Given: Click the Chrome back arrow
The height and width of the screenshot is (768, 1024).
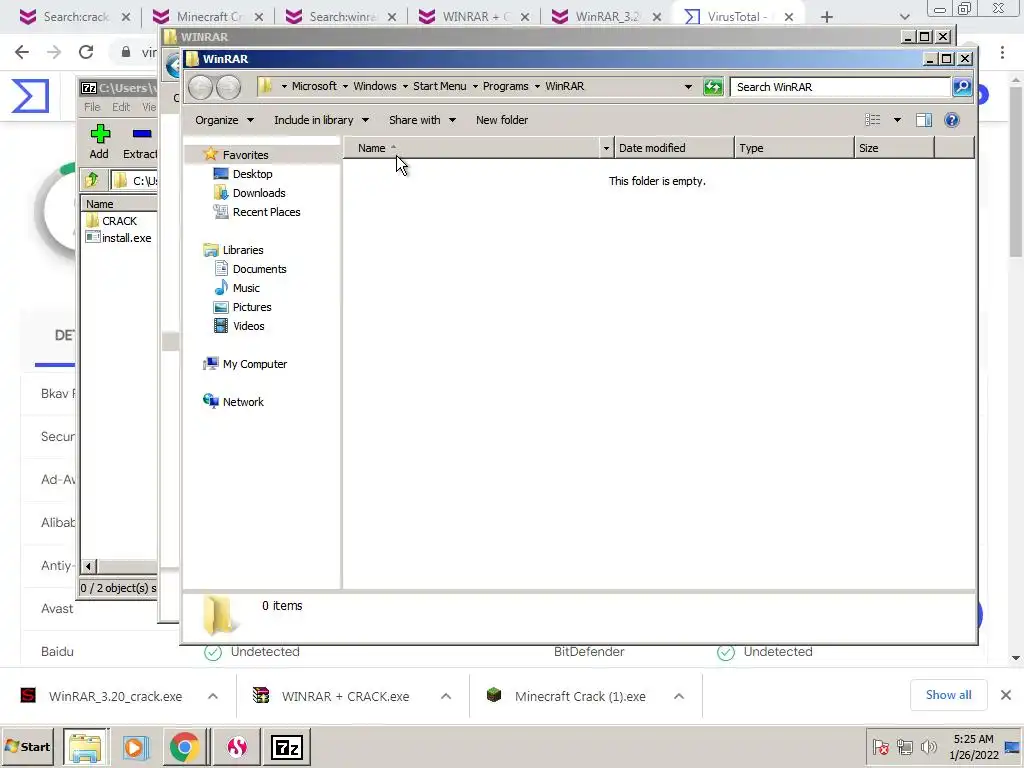Looking at the screenshot, I should tap(22, 52).
